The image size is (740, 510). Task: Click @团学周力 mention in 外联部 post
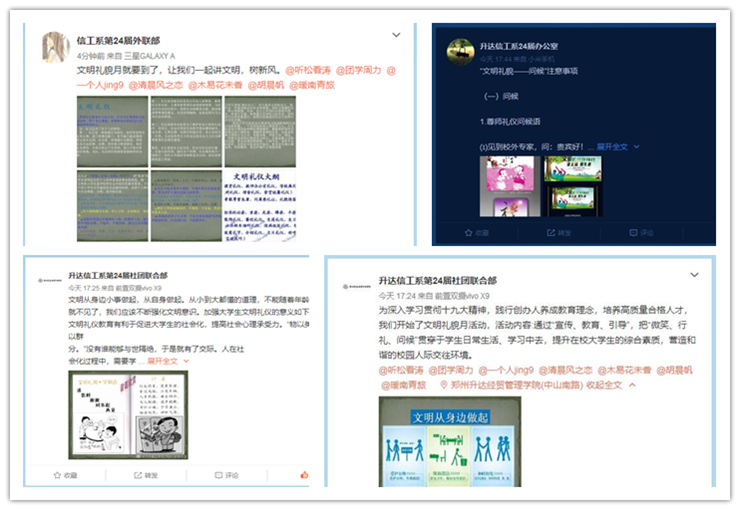click(358, 71)
